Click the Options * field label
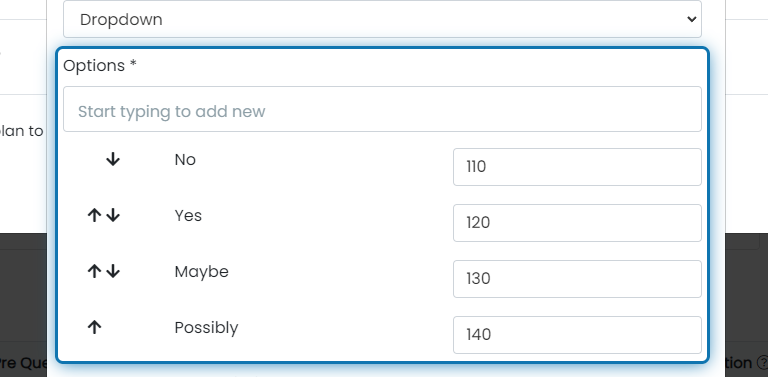Viewport: 768px width, 377px height. [x=100, y=65]
